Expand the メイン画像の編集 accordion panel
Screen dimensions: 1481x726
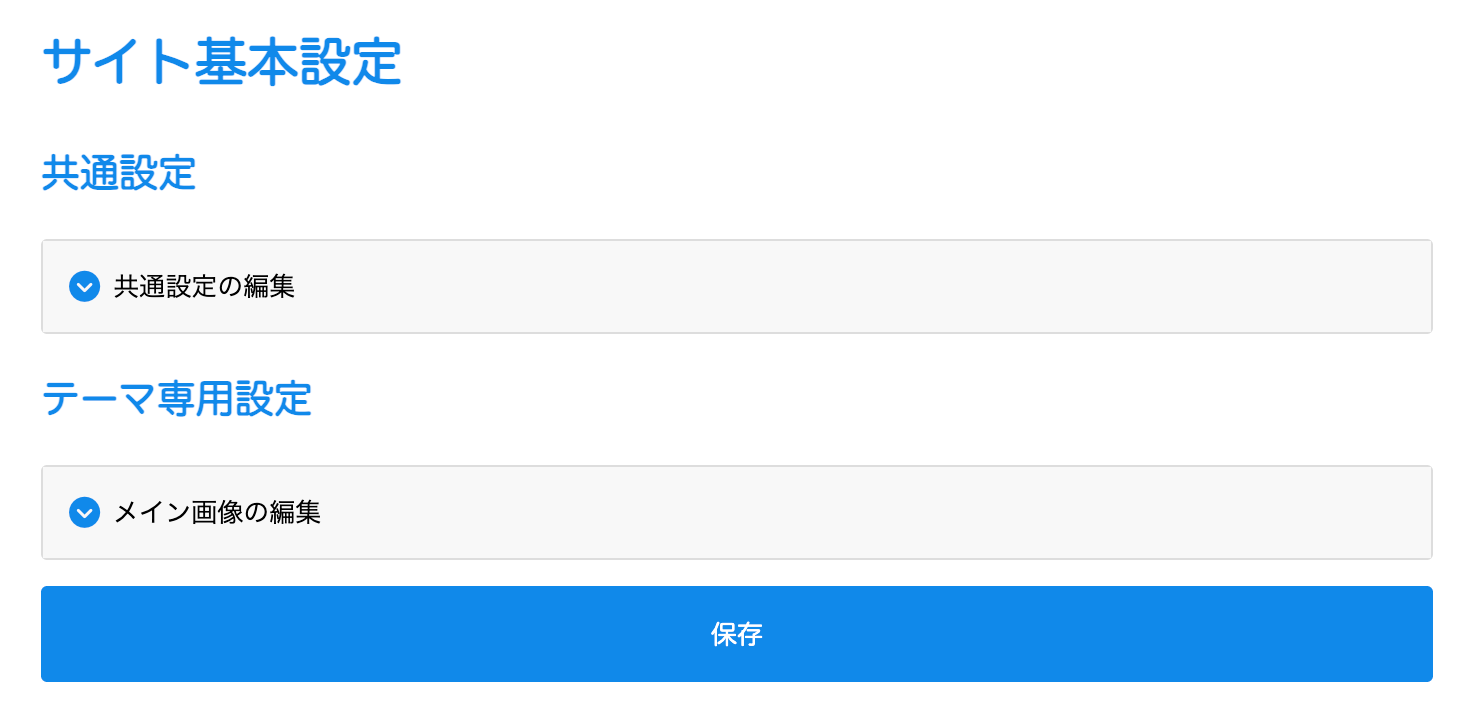[x=217, y=513]
